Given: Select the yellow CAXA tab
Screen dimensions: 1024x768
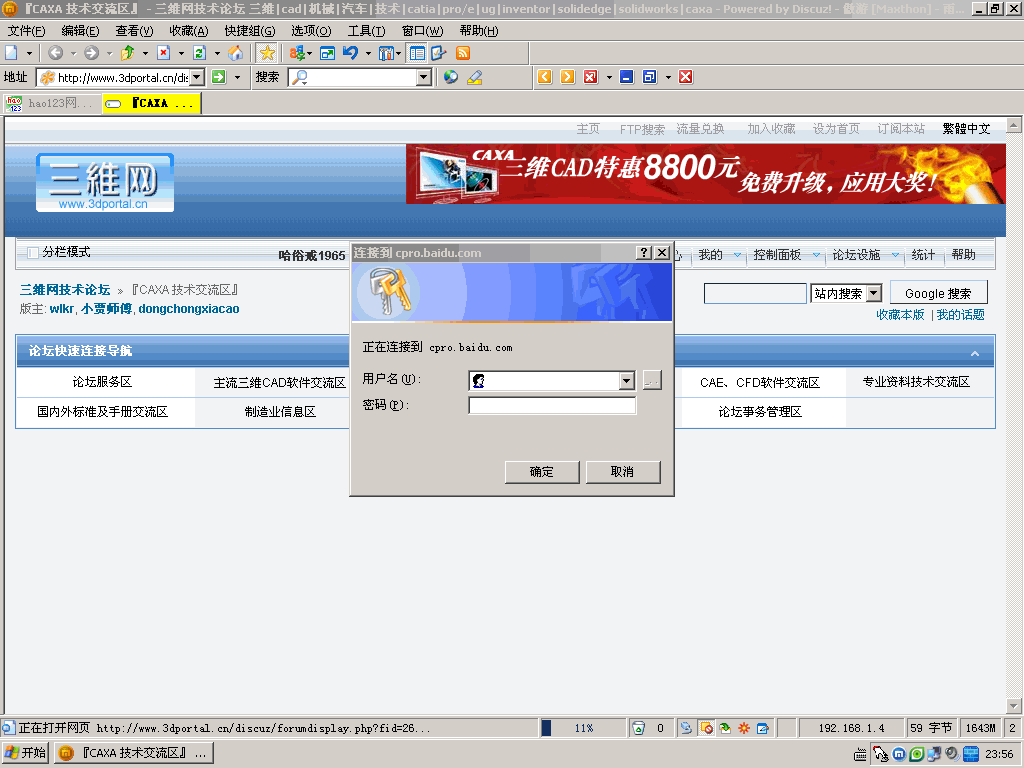Looking at the screenshot, I should (152, 103).
